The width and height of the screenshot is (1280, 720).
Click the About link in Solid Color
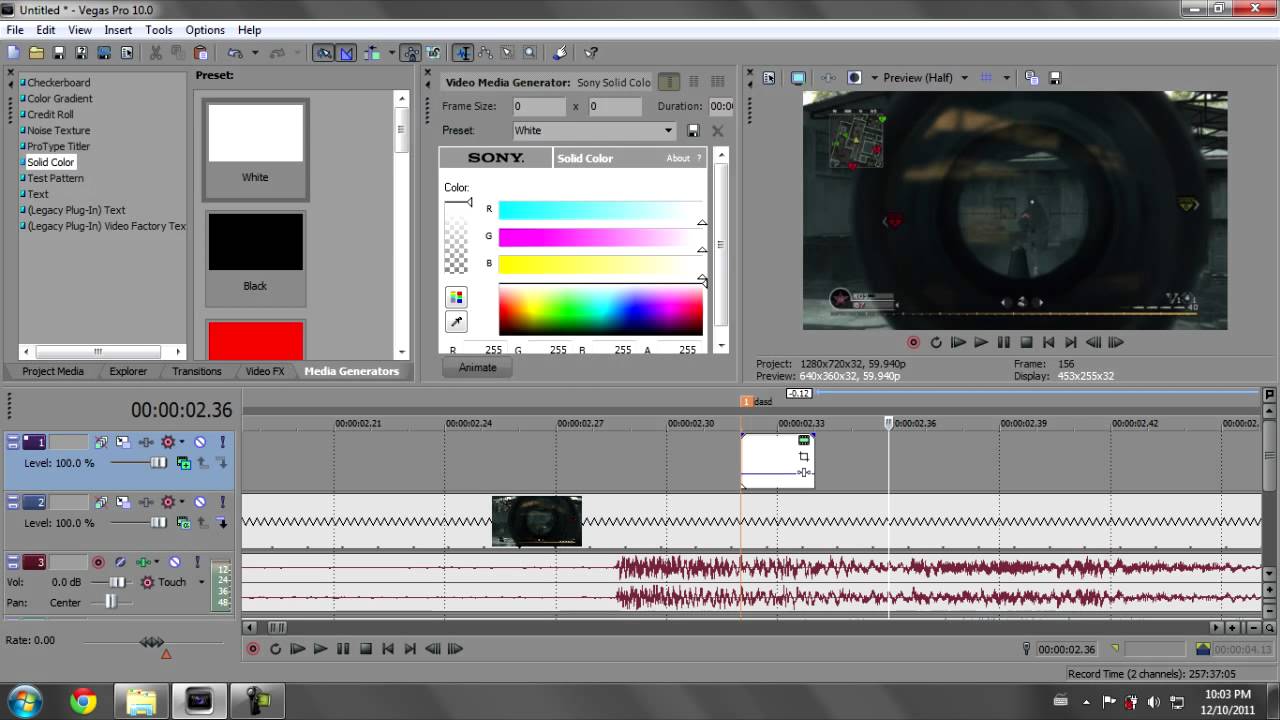678,158
